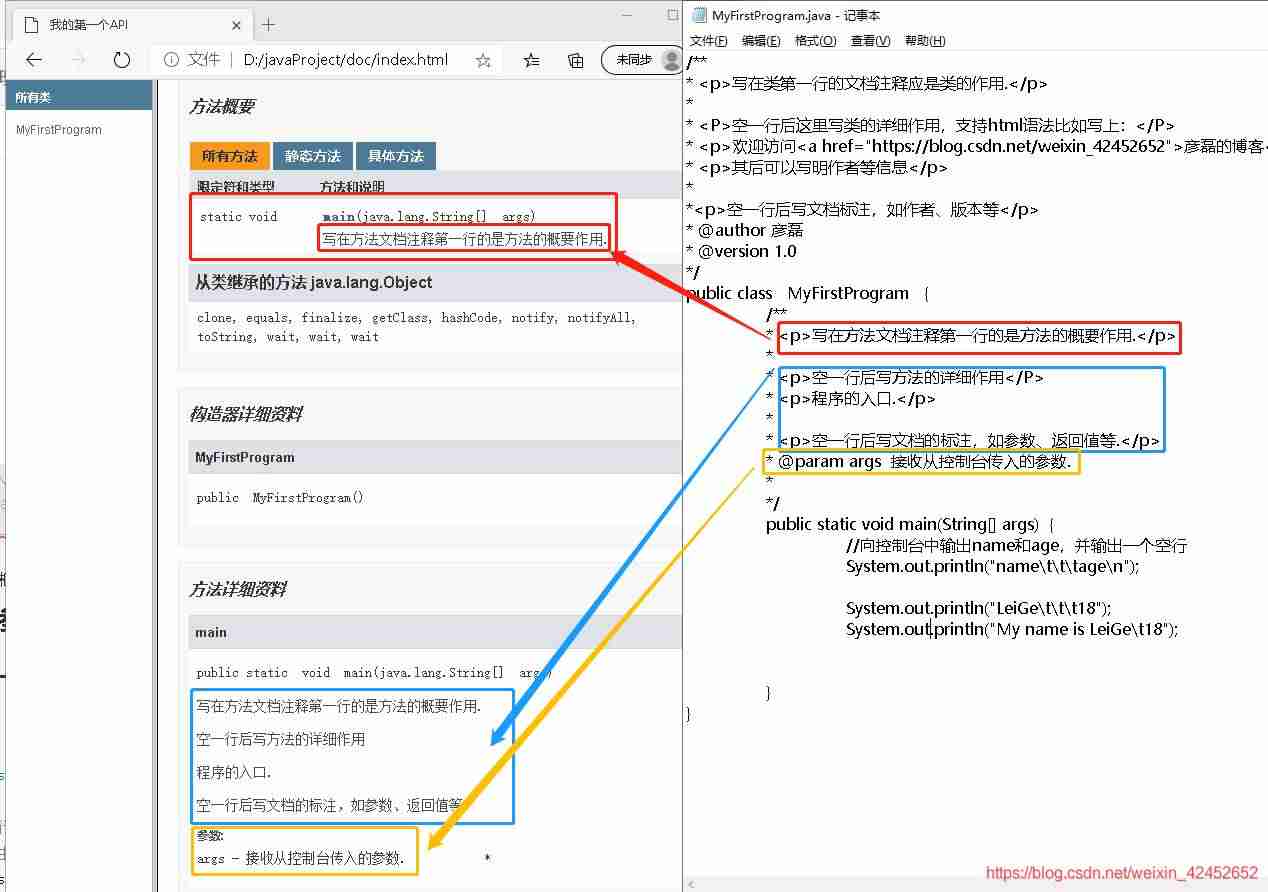Select the 我的第一个API browser tab
This screenshot has height=892, width=1268.
pyautogui.click(x=130, y=25)
